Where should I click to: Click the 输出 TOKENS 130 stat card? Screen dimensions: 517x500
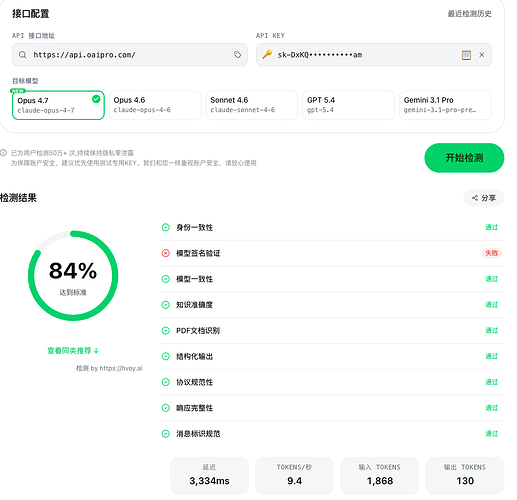point(465,476)
